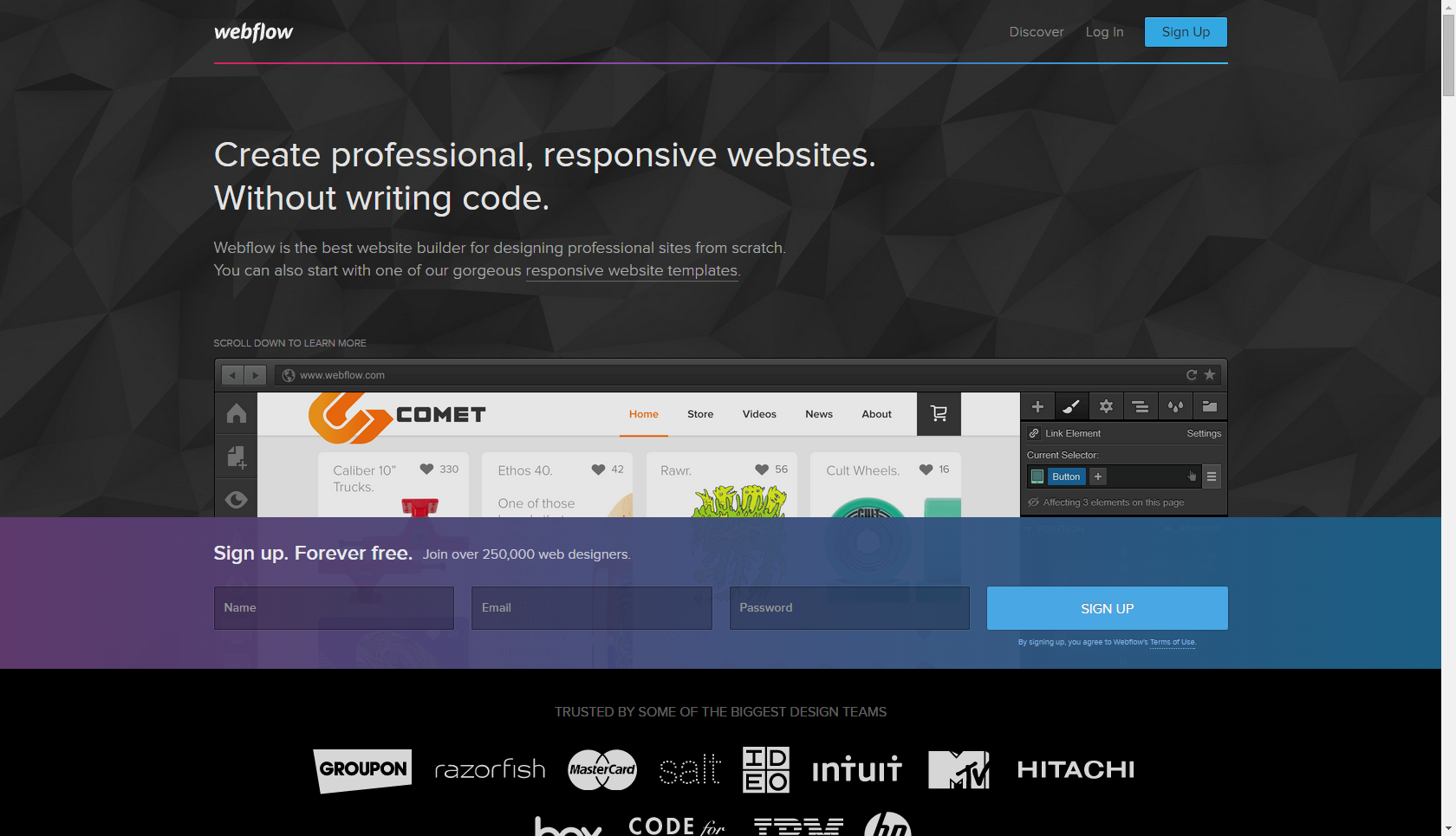Image resolution: width=1456 pixels, height=836 pixels.
Task: Open the Add elements plus tab
Action: 1037,406
